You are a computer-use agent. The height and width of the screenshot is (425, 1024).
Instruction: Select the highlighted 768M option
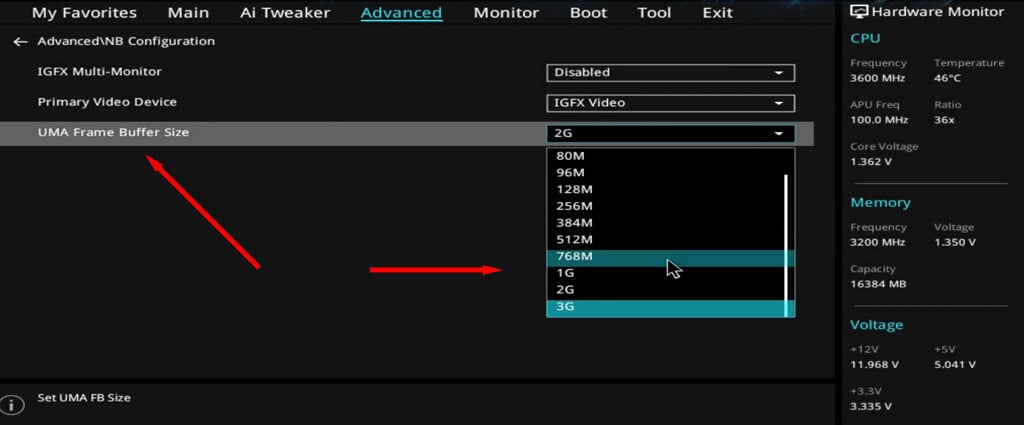tap(665, 257)
